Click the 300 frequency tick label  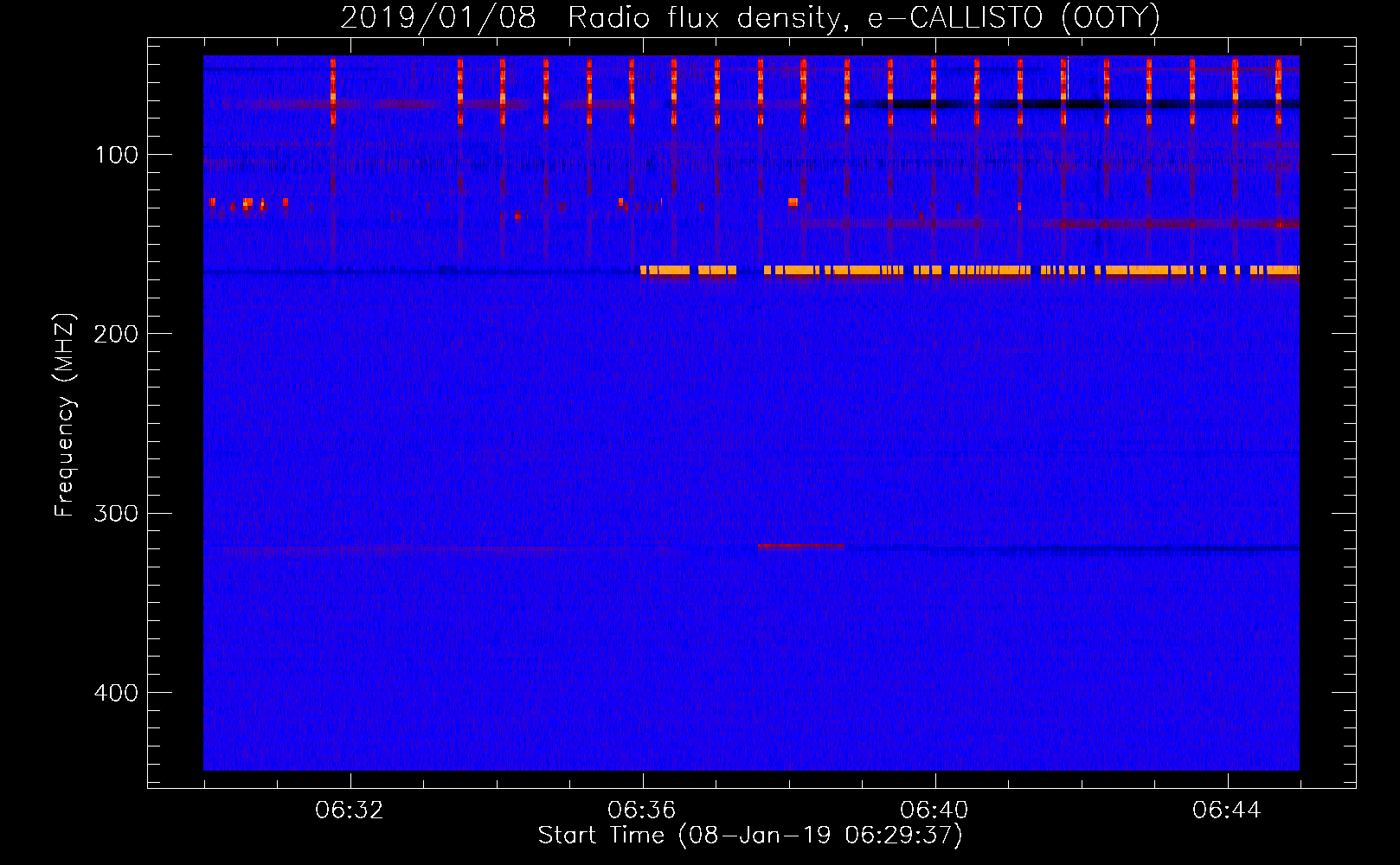(116, 513)
